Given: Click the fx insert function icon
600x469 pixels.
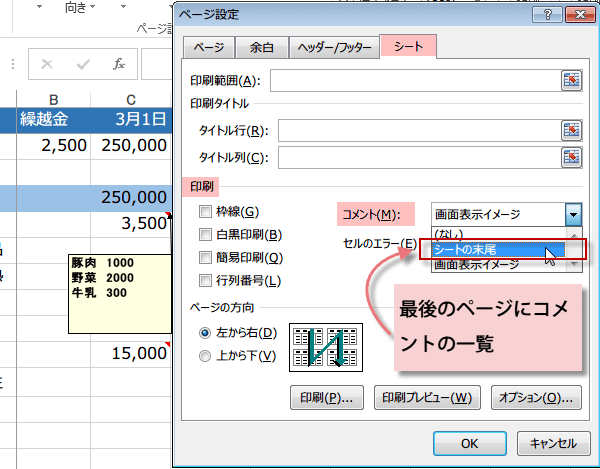Looking at the screenshot, I should pos(118,64).
